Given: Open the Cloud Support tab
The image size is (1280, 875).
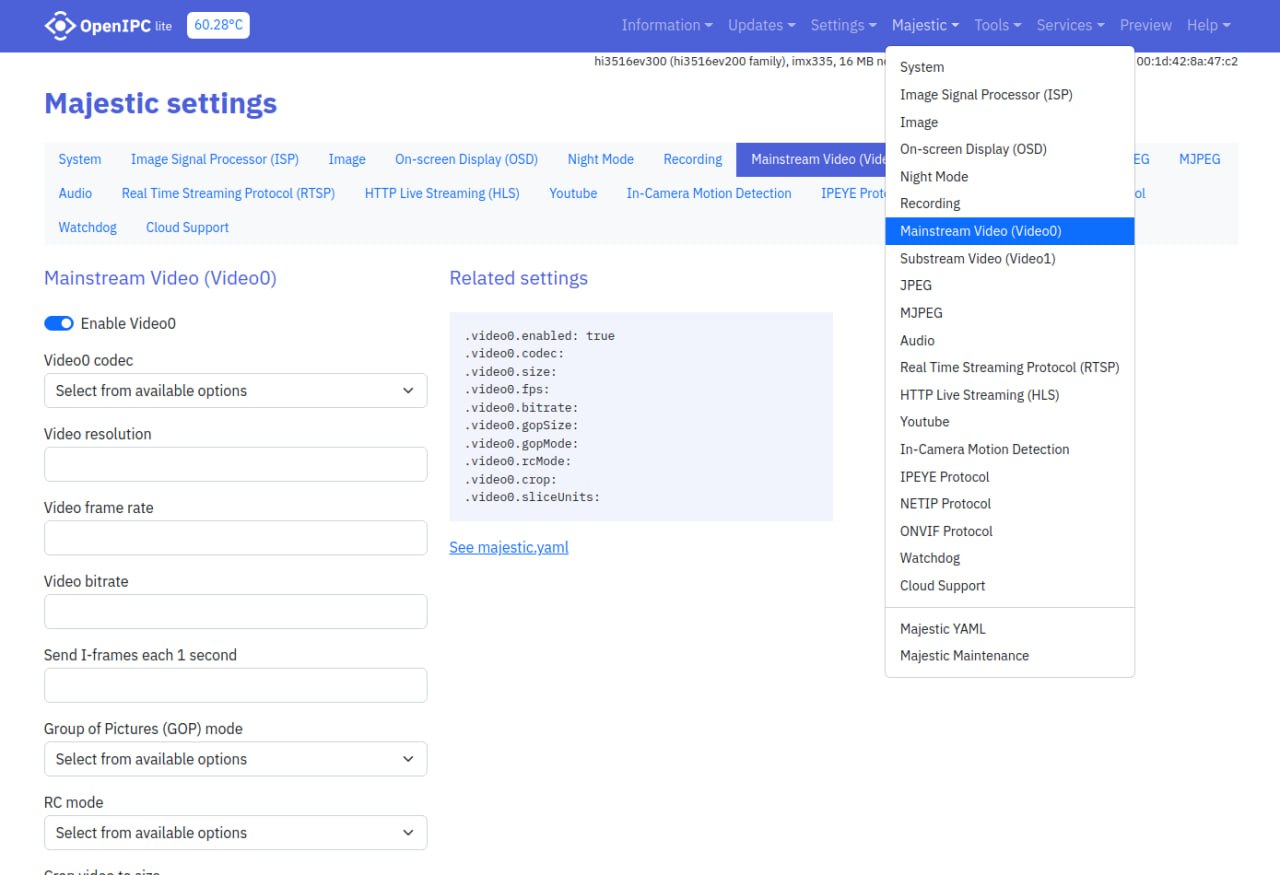Looking at the screenshot, I should [187, 227].
